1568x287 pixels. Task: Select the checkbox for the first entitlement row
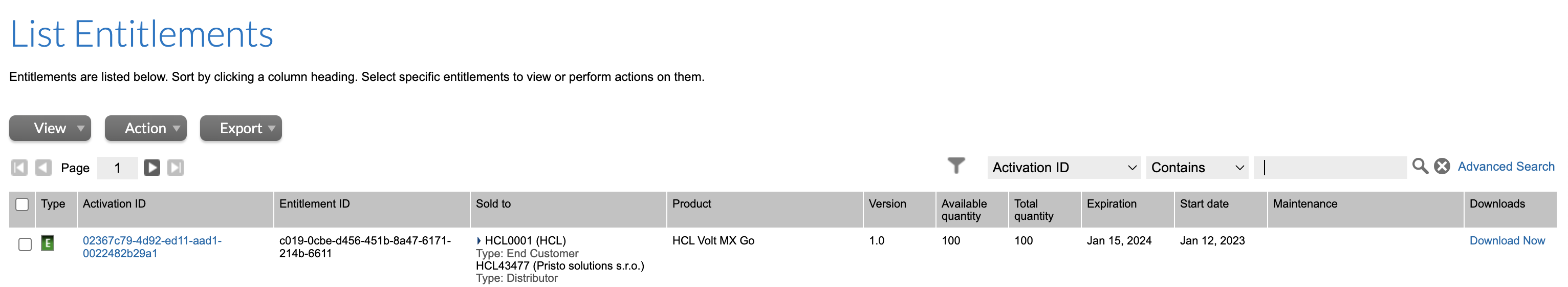pos(25,244)
